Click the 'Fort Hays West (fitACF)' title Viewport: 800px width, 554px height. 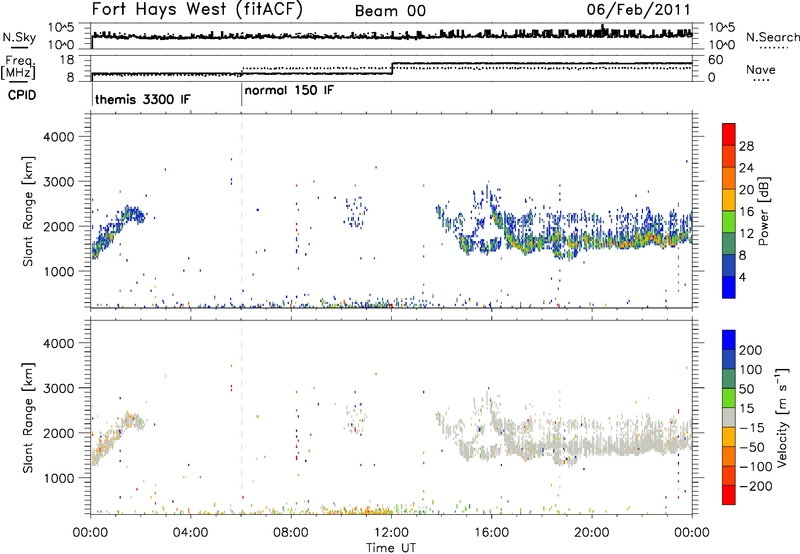pyautogui.click(x=197, y=10)
